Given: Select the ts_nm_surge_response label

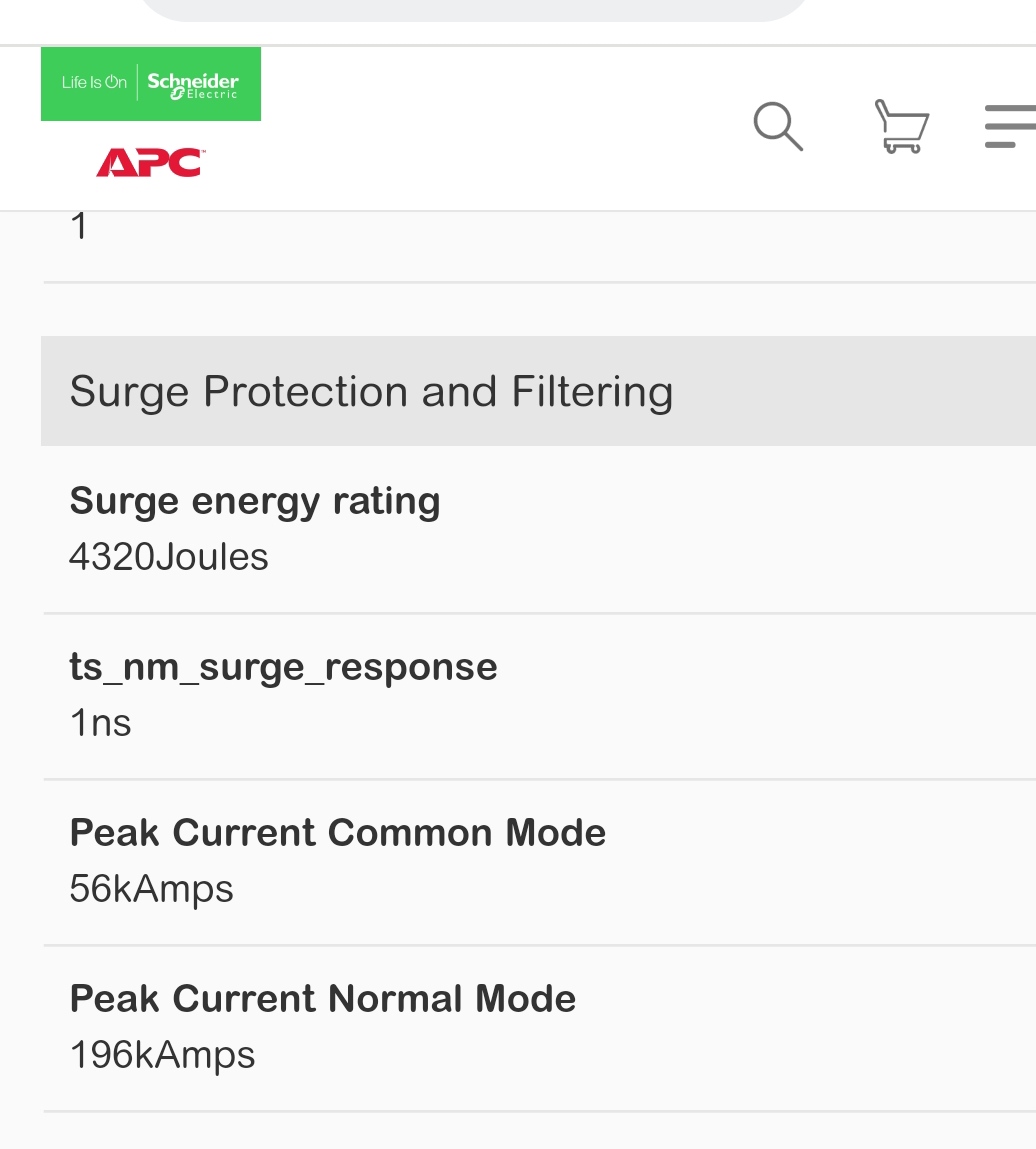Looking at the screenshot, I should click(x=284, y=667).
